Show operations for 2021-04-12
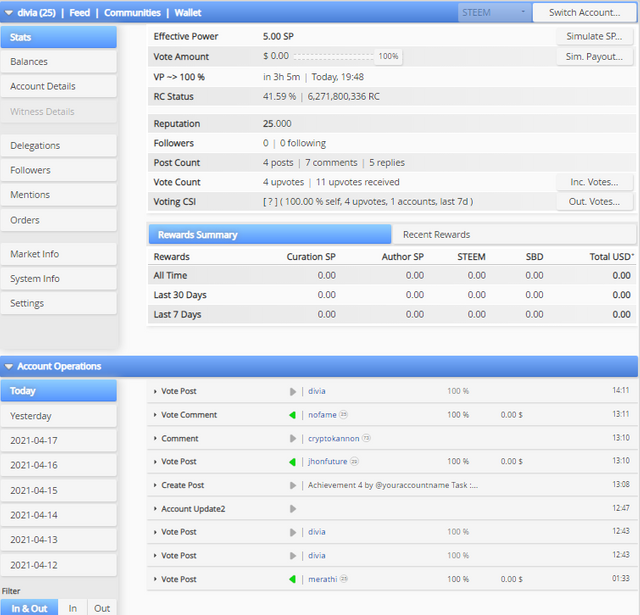 point(59,565)
